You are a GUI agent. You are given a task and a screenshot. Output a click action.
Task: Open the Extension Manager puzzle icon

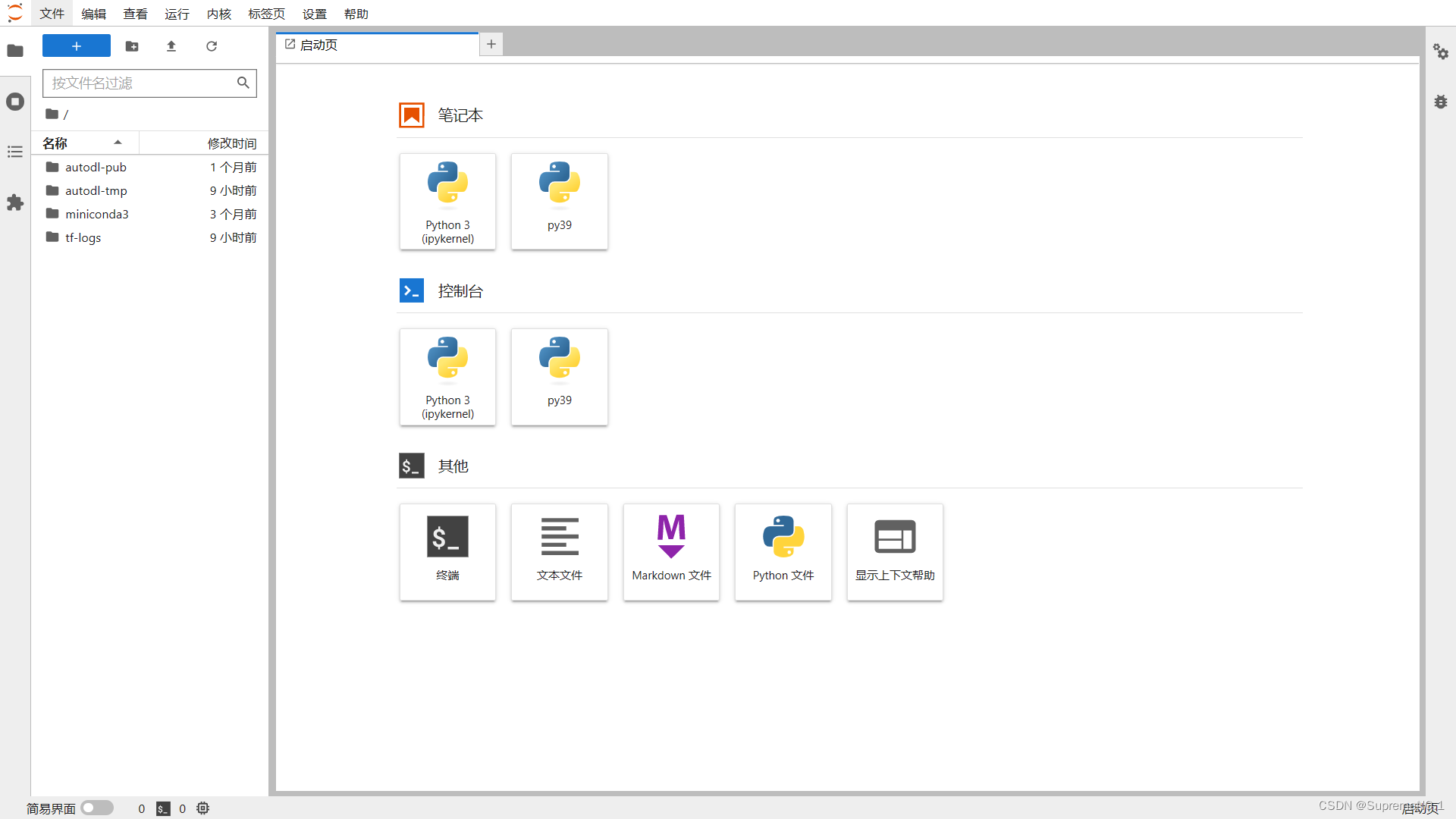click(x=15, y=202)
